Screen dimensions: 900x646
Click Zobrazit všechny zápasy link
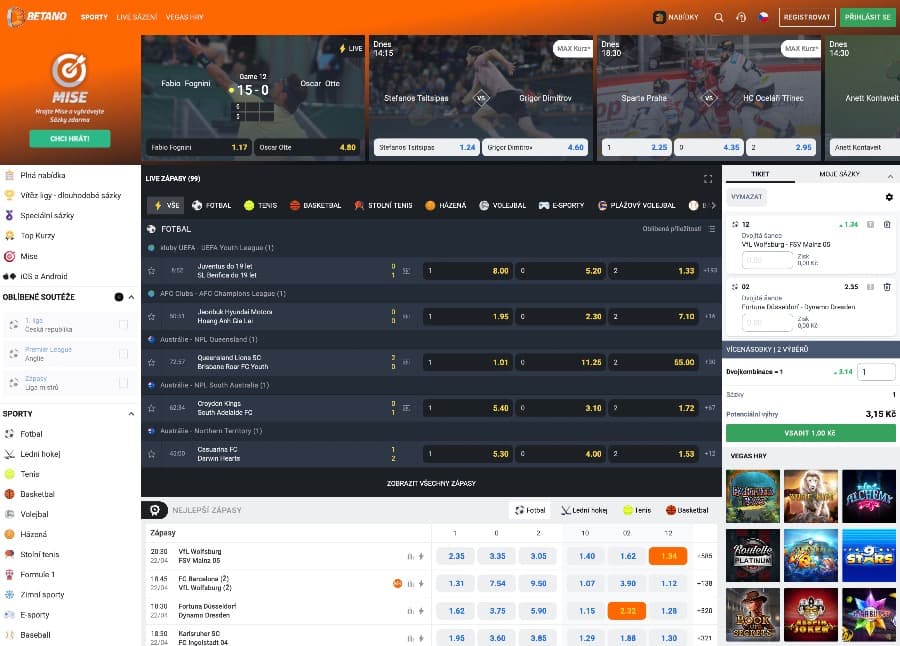click(x=431, y=483)
